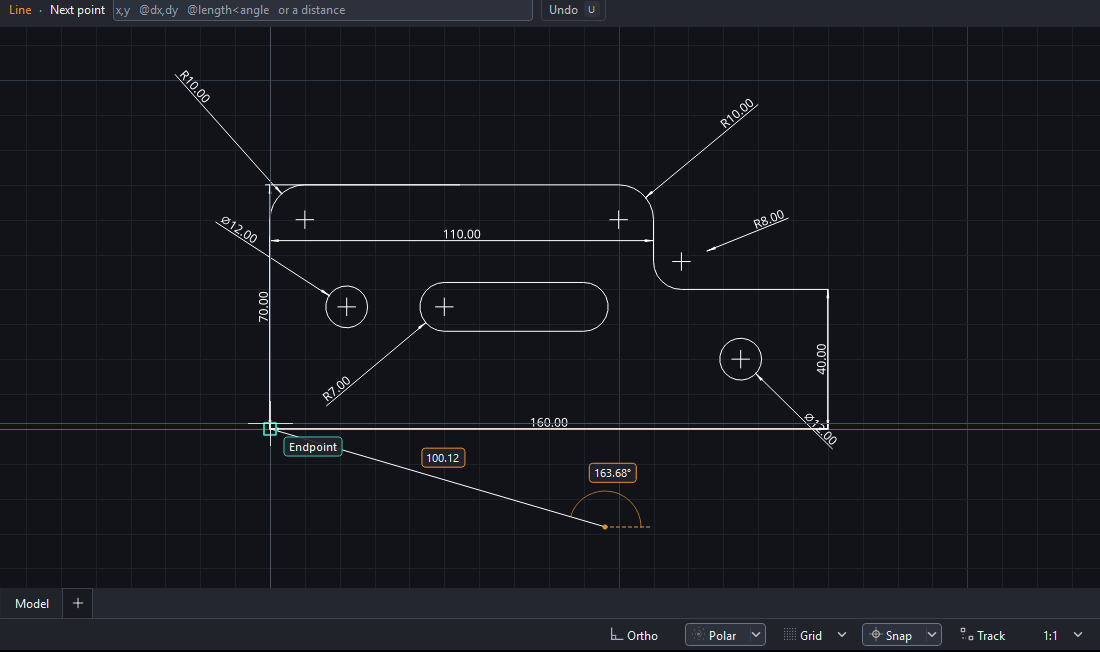Click the 1:1 scale label
The height and width of the screenshot is (652, 1100).
point(1050,636)
